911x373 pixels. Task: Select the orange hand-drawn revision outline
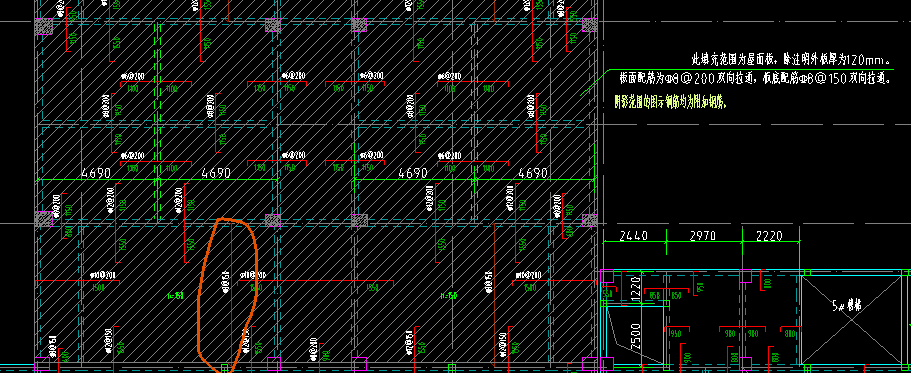[227, 295]
